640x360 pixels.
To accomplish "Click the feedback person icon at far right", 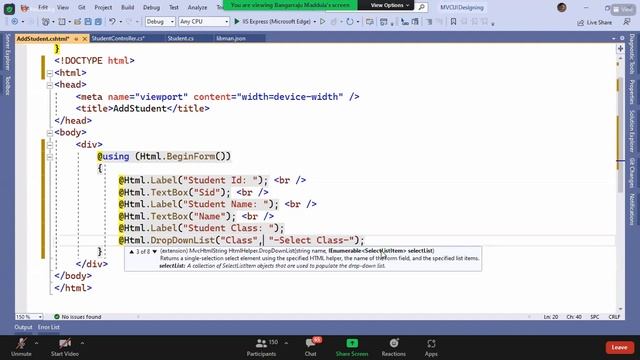I will point(627,22).
